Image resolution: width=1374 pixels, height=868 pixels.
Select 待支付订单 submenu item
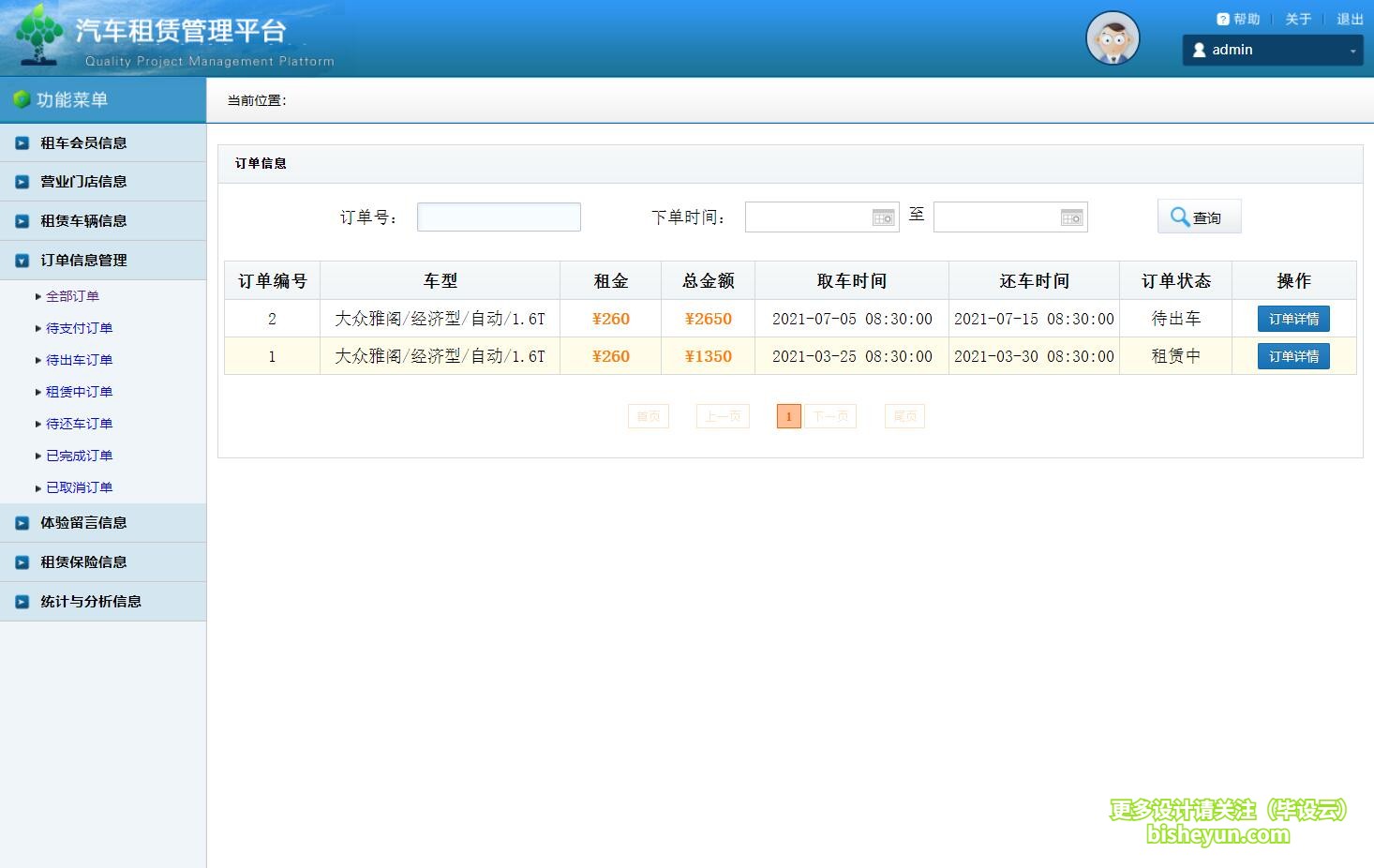coord(79,328)
